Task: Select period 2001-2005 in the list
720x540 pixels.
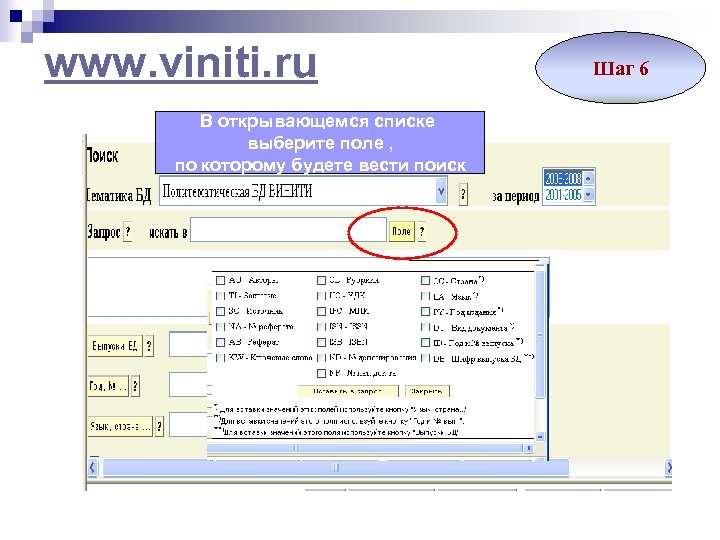Action: (x=562, y=195)
